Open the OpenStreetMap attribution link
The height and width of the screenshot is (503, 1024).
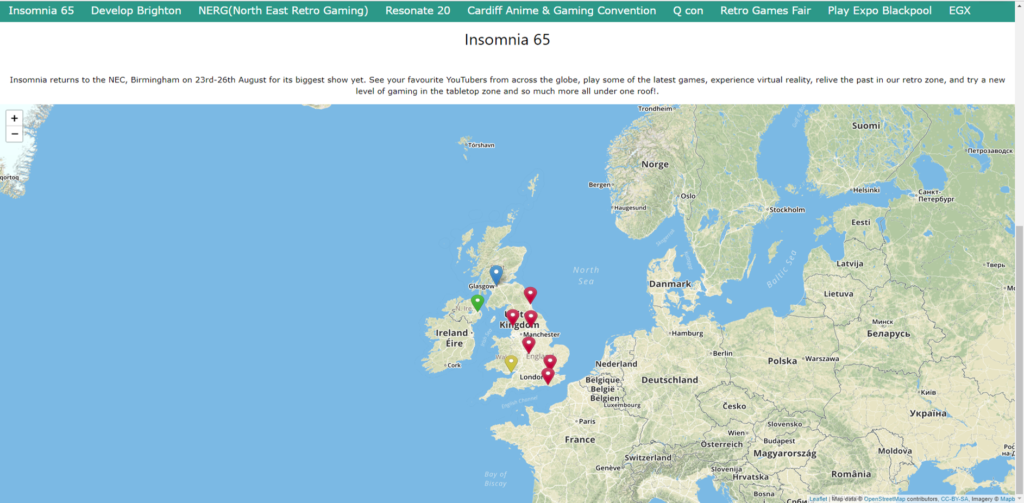coord(884,498)
